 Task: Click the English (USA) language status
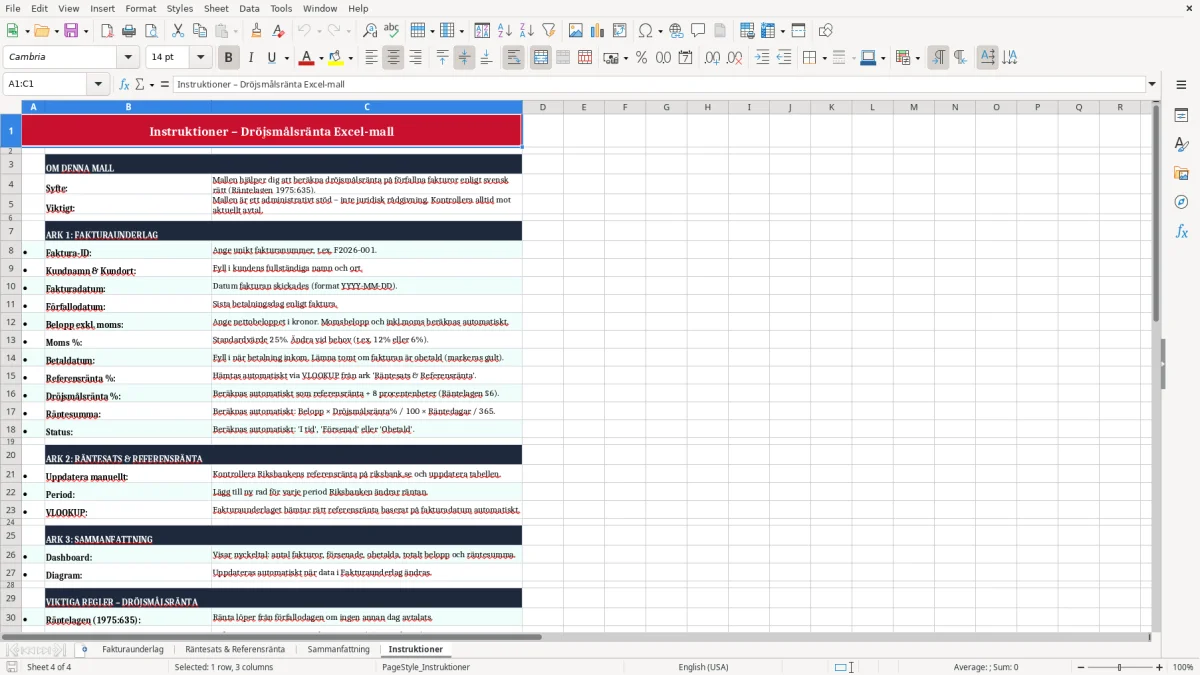click(703, 667)
